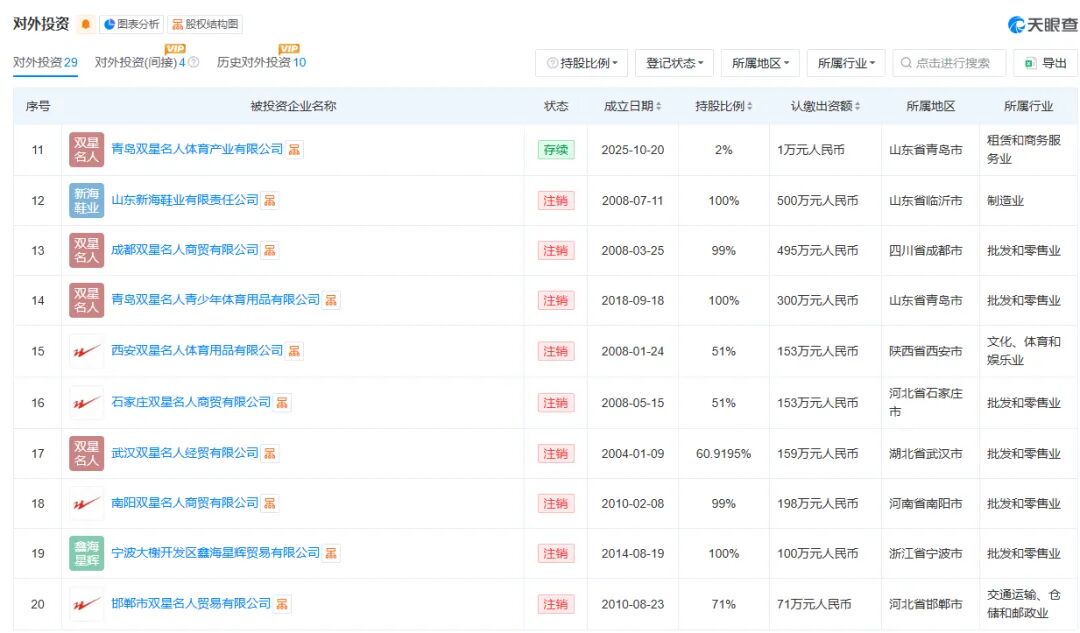This screenshot has height=633, width=1080.
Task: Click the red logo in row 15
Action: tap(86, 351)
